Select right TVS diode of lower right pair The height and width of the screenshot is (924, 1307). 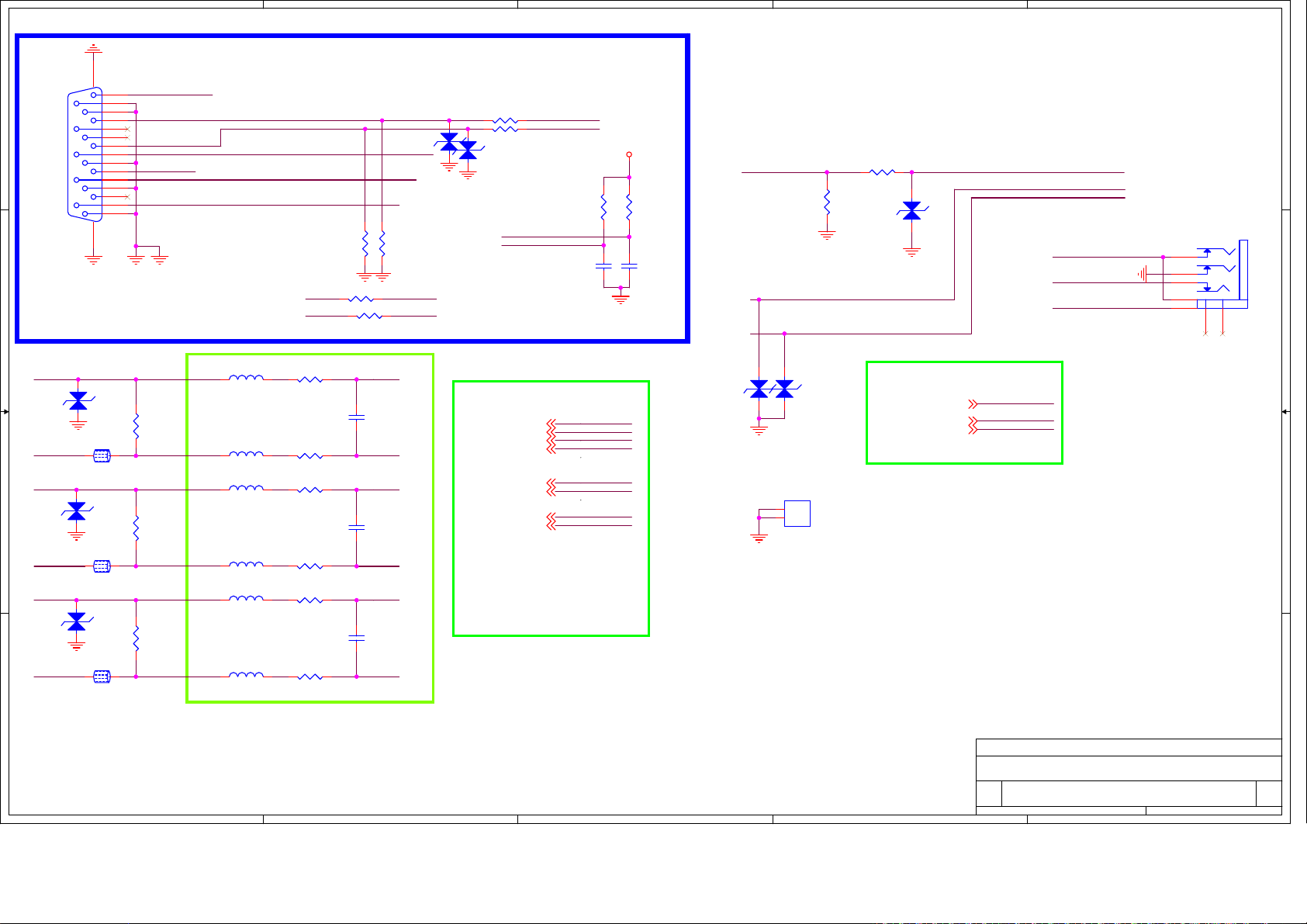point(785,389)
